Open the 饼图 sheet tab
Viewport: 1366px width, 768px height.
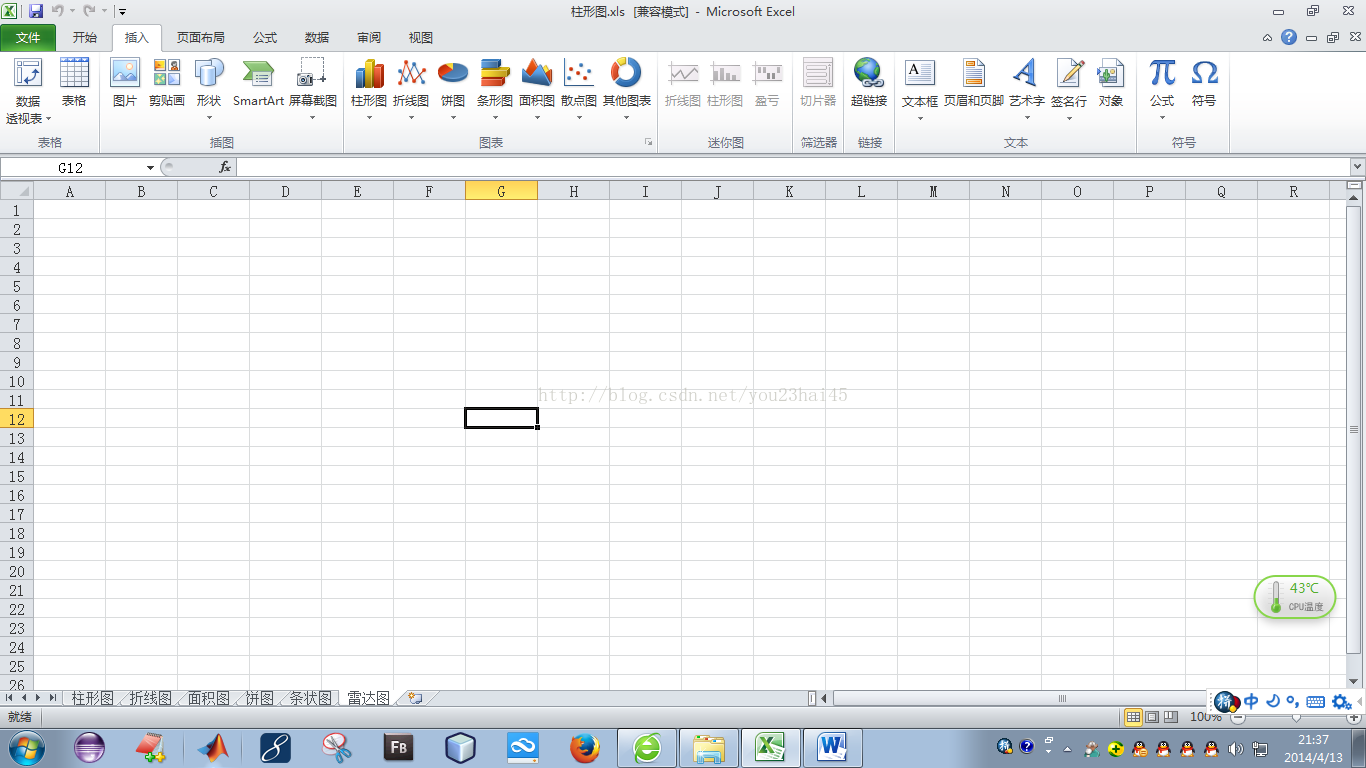pos(259,698)
